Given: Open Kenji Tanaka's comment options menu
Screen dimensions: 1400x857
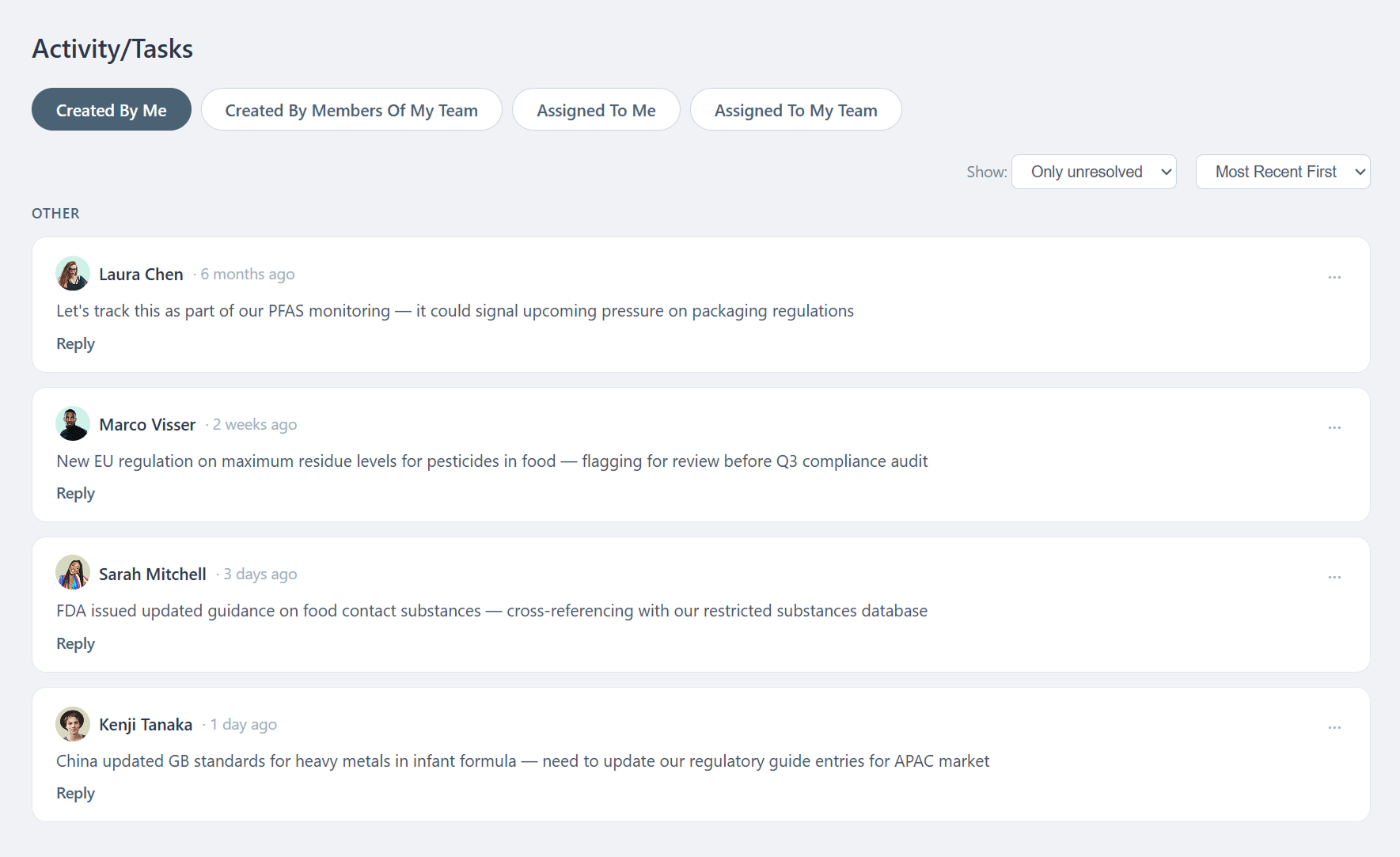Looking at the screenshot, I should pos(1334,727).
